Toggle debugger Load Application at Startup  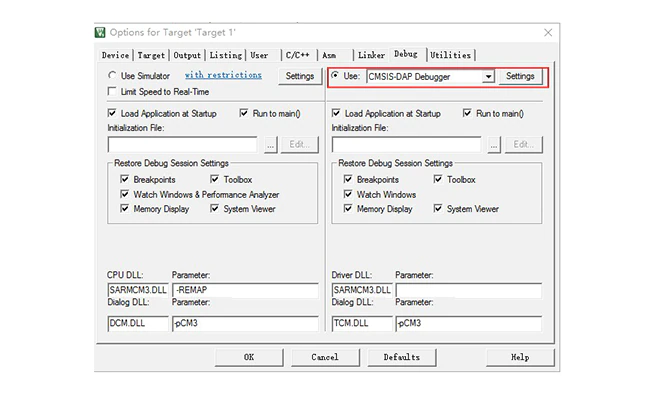tap(336, 113)
